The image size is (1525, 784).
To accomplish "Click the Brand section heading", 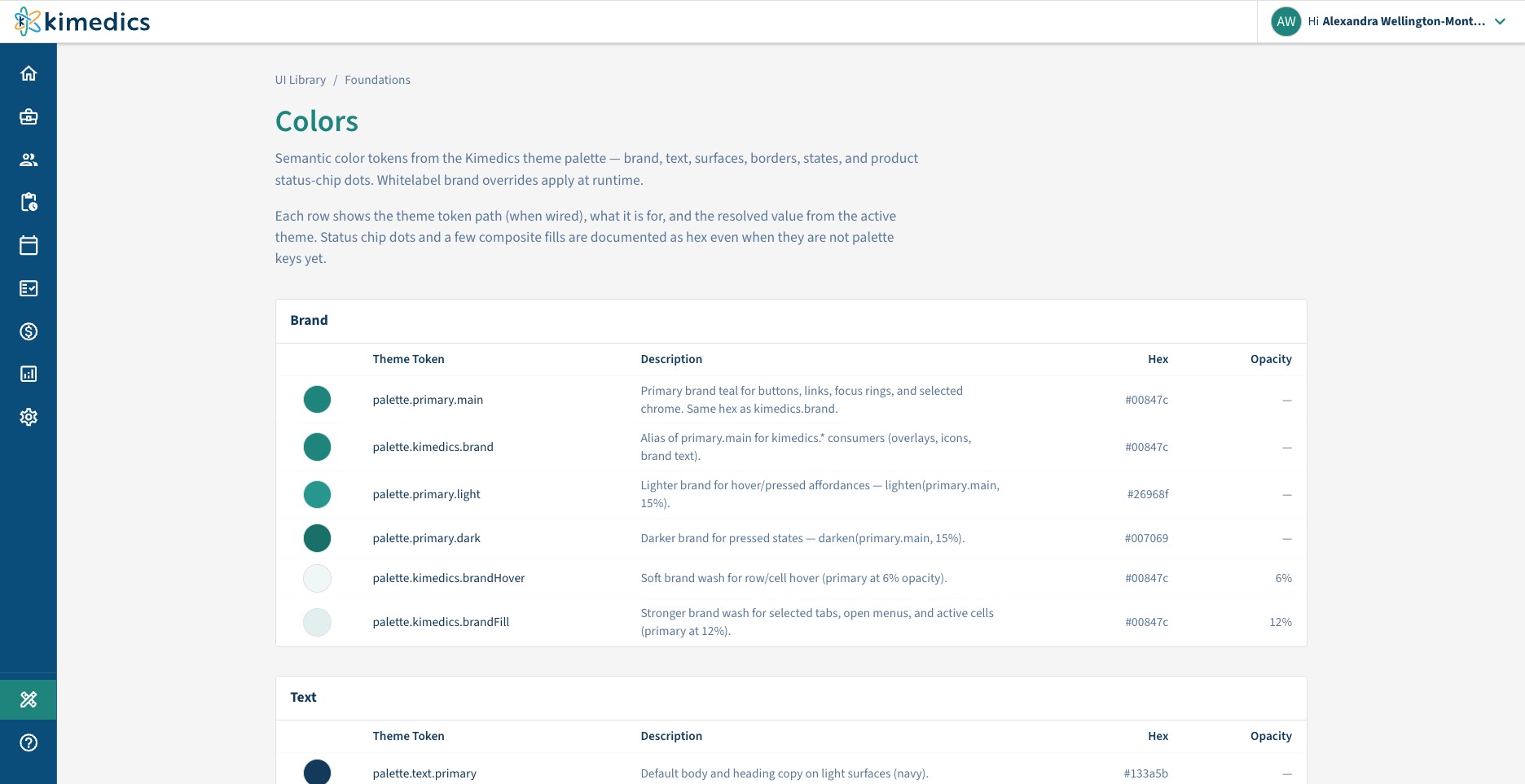I will tap(309, 320).
